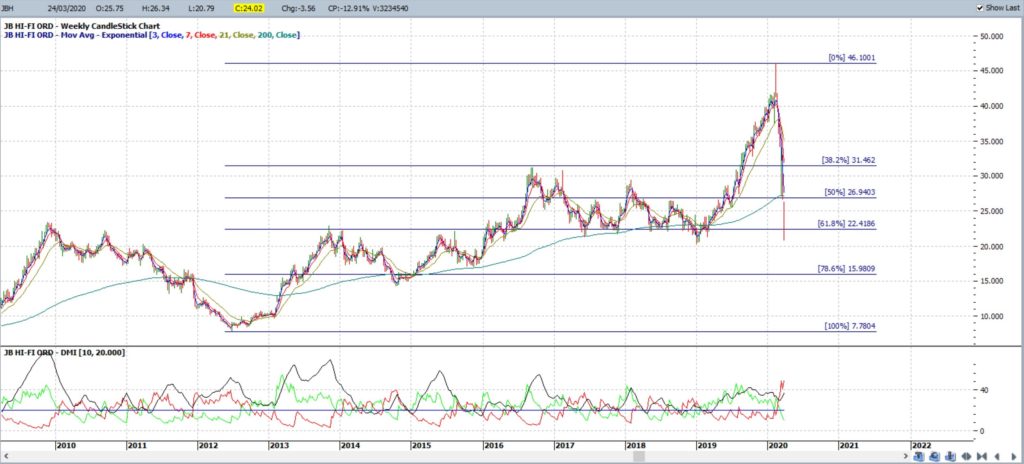Toggle the Show Last checkbox

tap(980, 8)
